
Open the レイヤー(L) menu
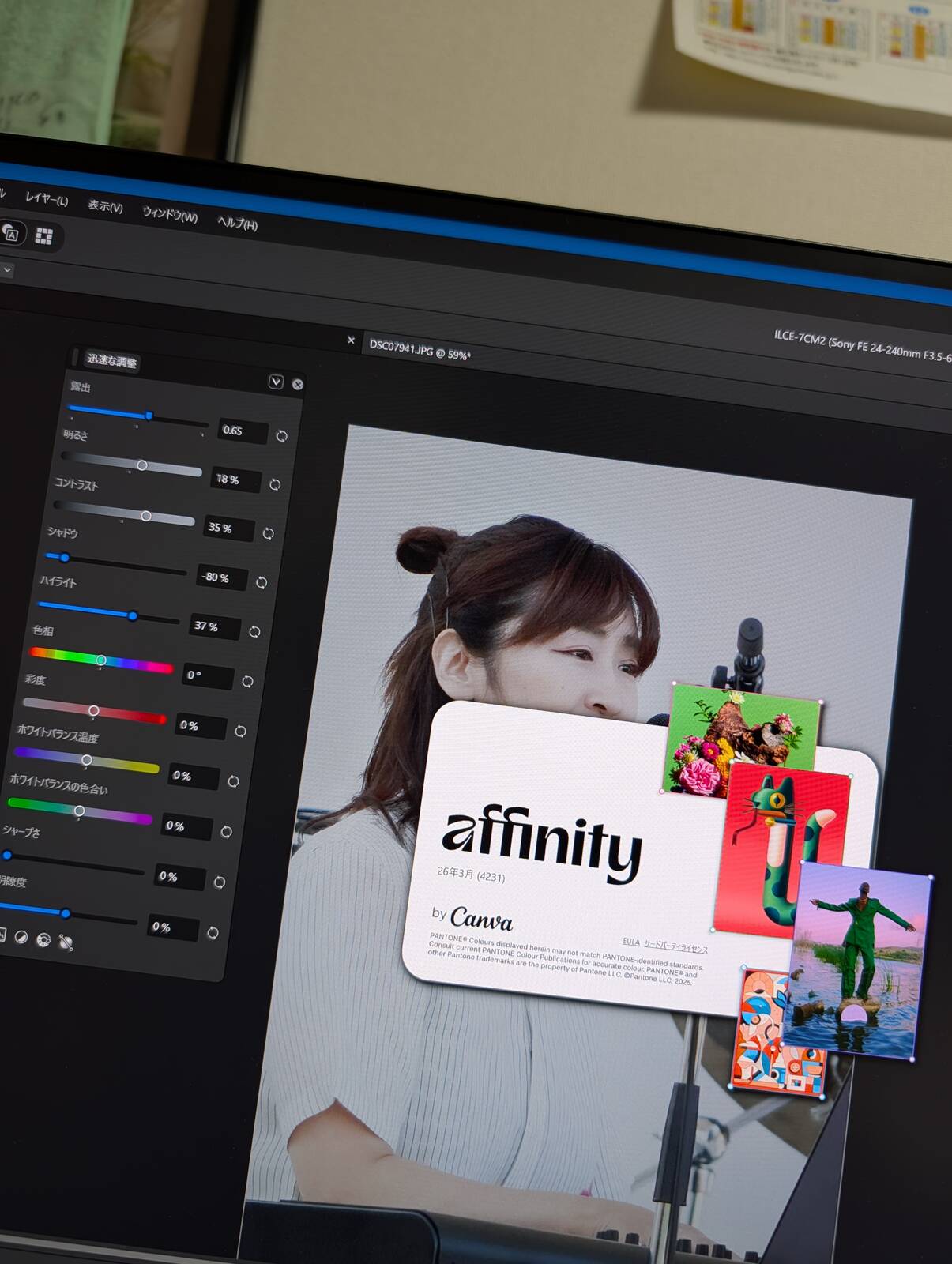(47, 199)
